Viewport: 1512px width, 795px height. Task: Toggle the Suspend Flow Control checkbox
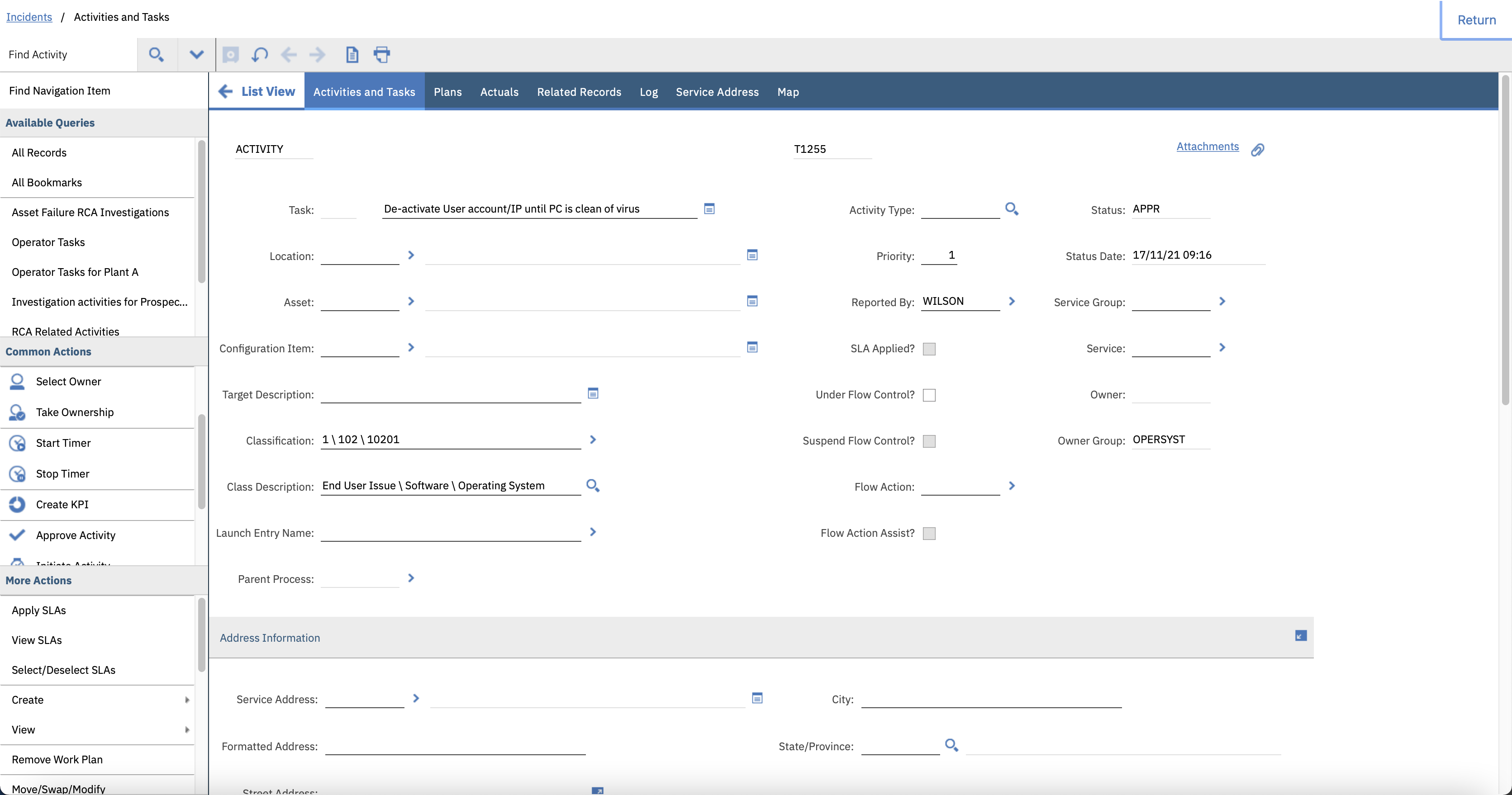(x=928, y=441)
